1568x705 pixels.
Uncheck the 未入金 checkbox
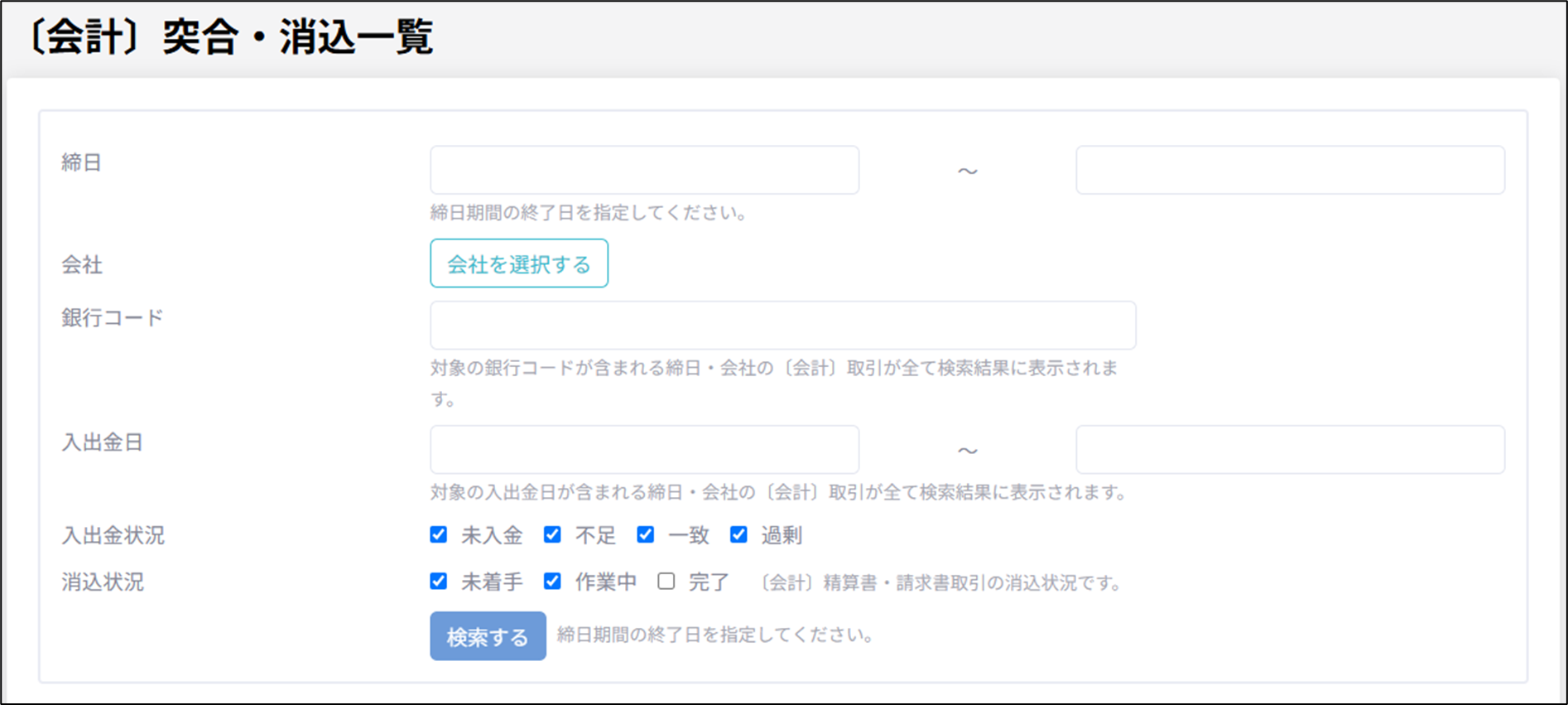click(439, 535)
